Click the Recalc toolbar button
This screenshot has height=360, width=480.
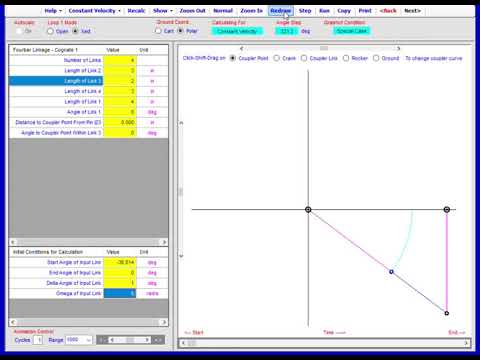coord(136,11)
